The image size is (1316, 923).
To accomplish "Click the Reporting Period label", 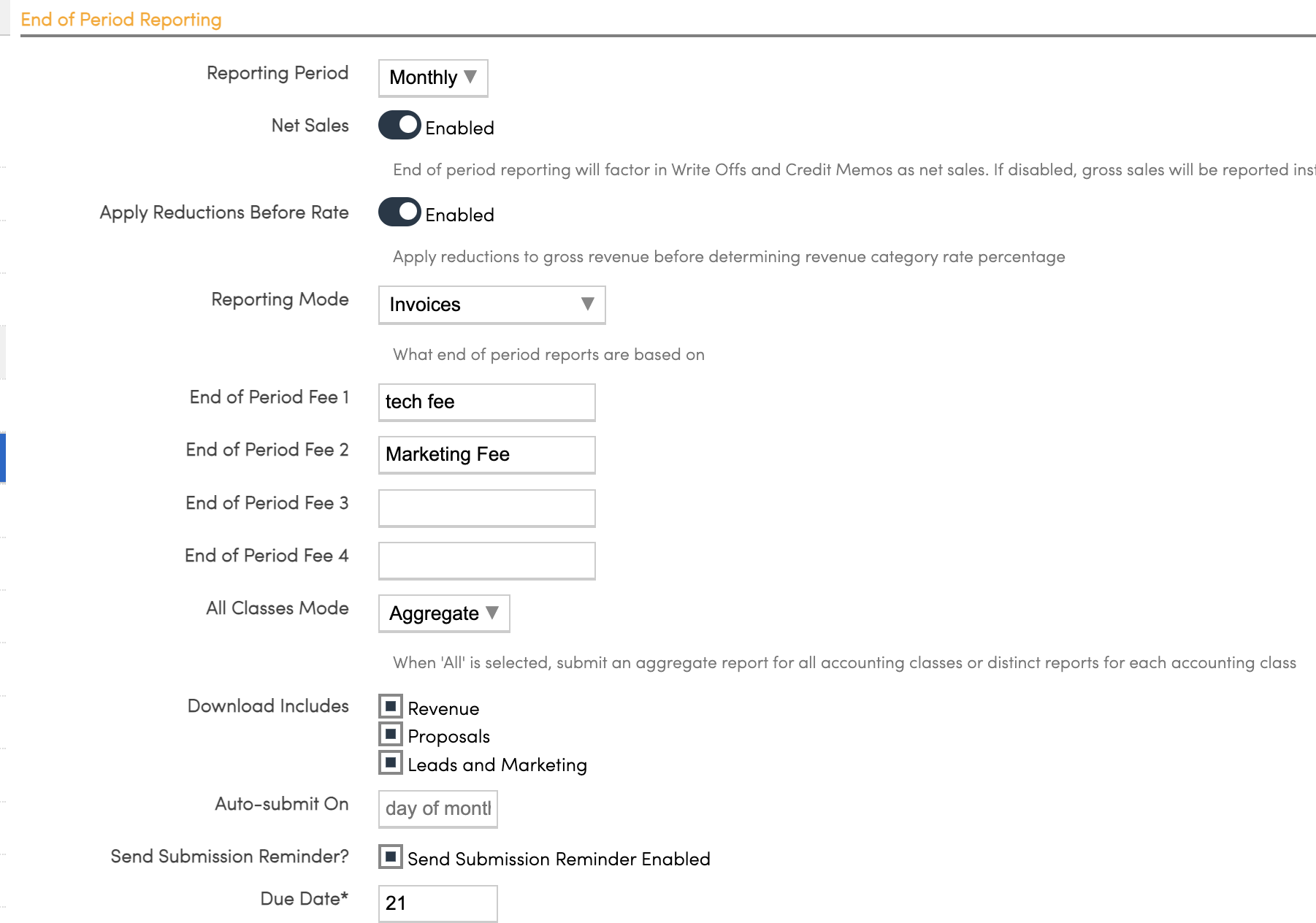I will click(278, 73).
